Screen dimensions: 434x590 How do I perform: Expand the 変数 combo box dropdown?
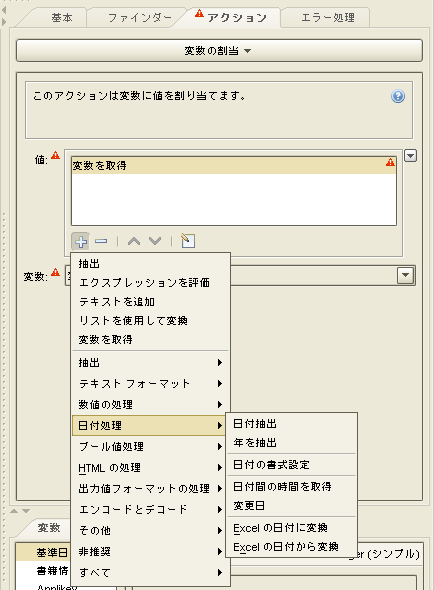tap(405, 275)
